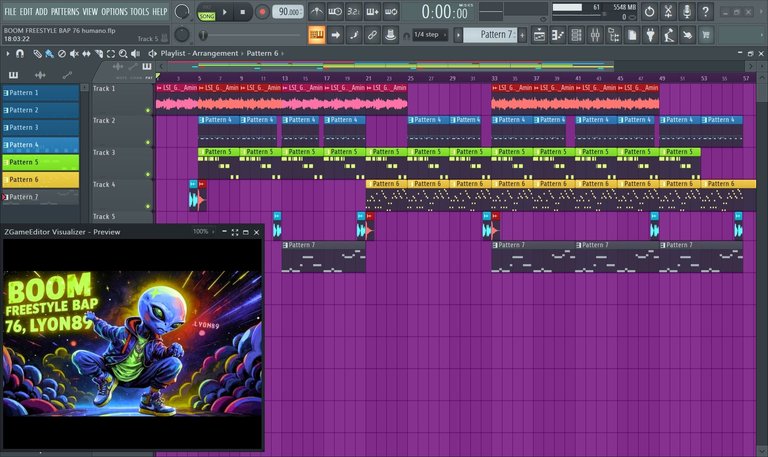Toggle wait for input before playing icon

pos(335,11)
